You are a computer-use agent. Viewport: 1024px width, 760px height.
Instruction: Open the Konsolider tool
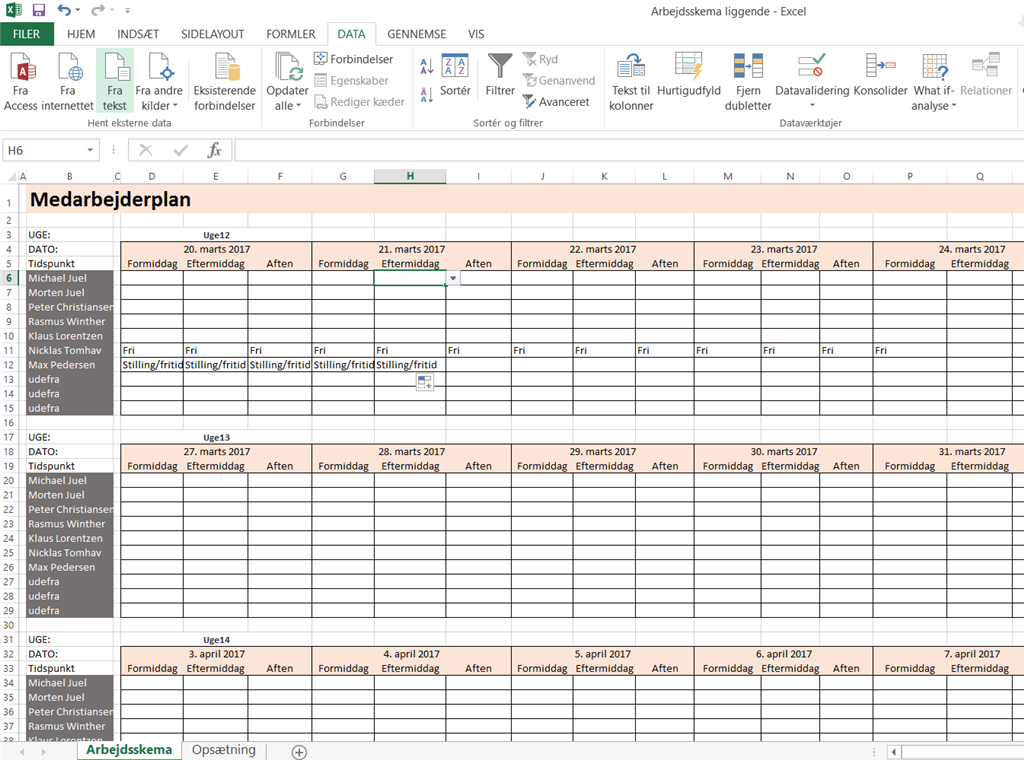point(880,75)
